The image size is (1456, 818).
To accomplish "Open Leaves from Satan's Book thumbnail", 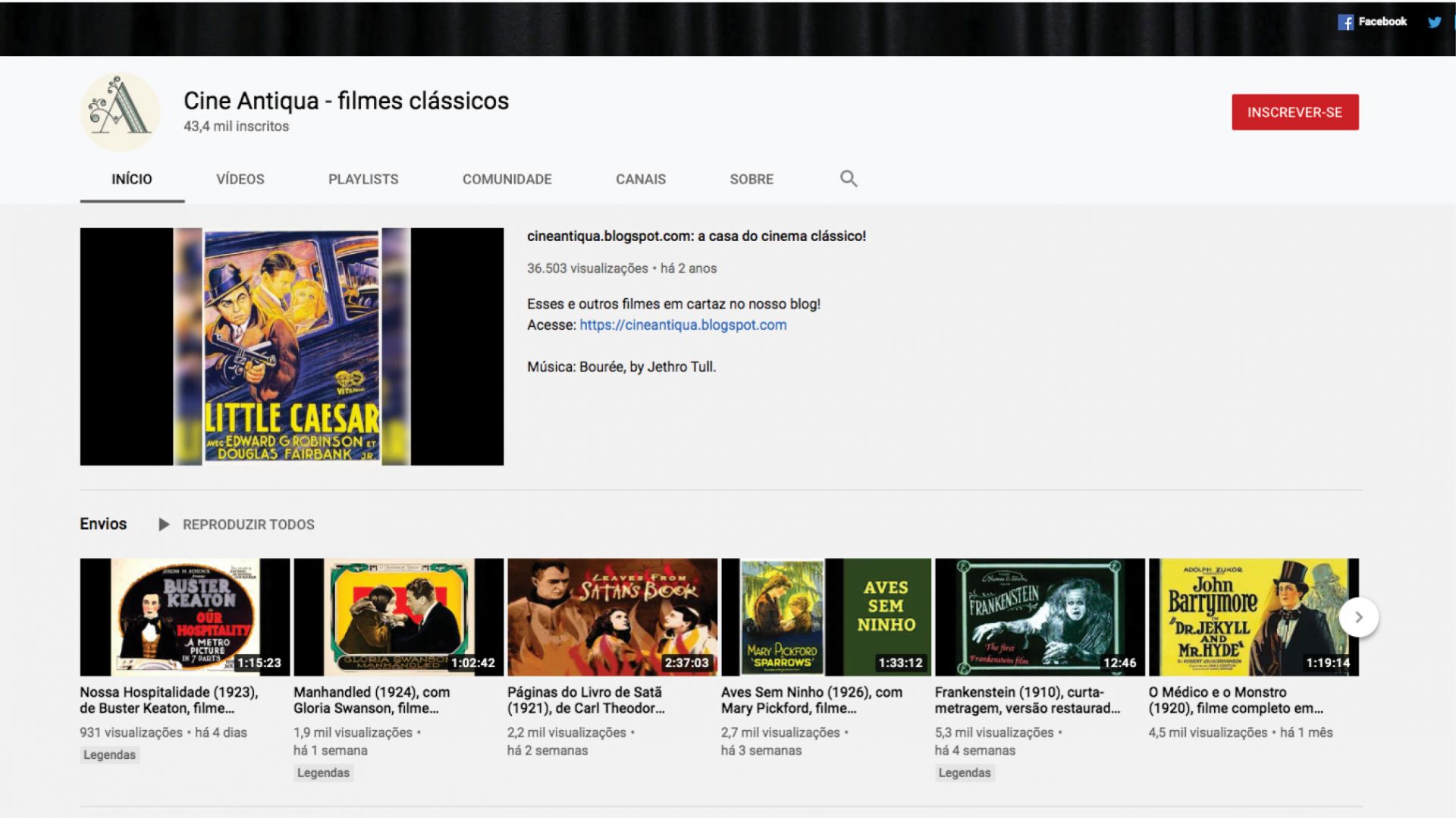I will click(x=613, y=617).
